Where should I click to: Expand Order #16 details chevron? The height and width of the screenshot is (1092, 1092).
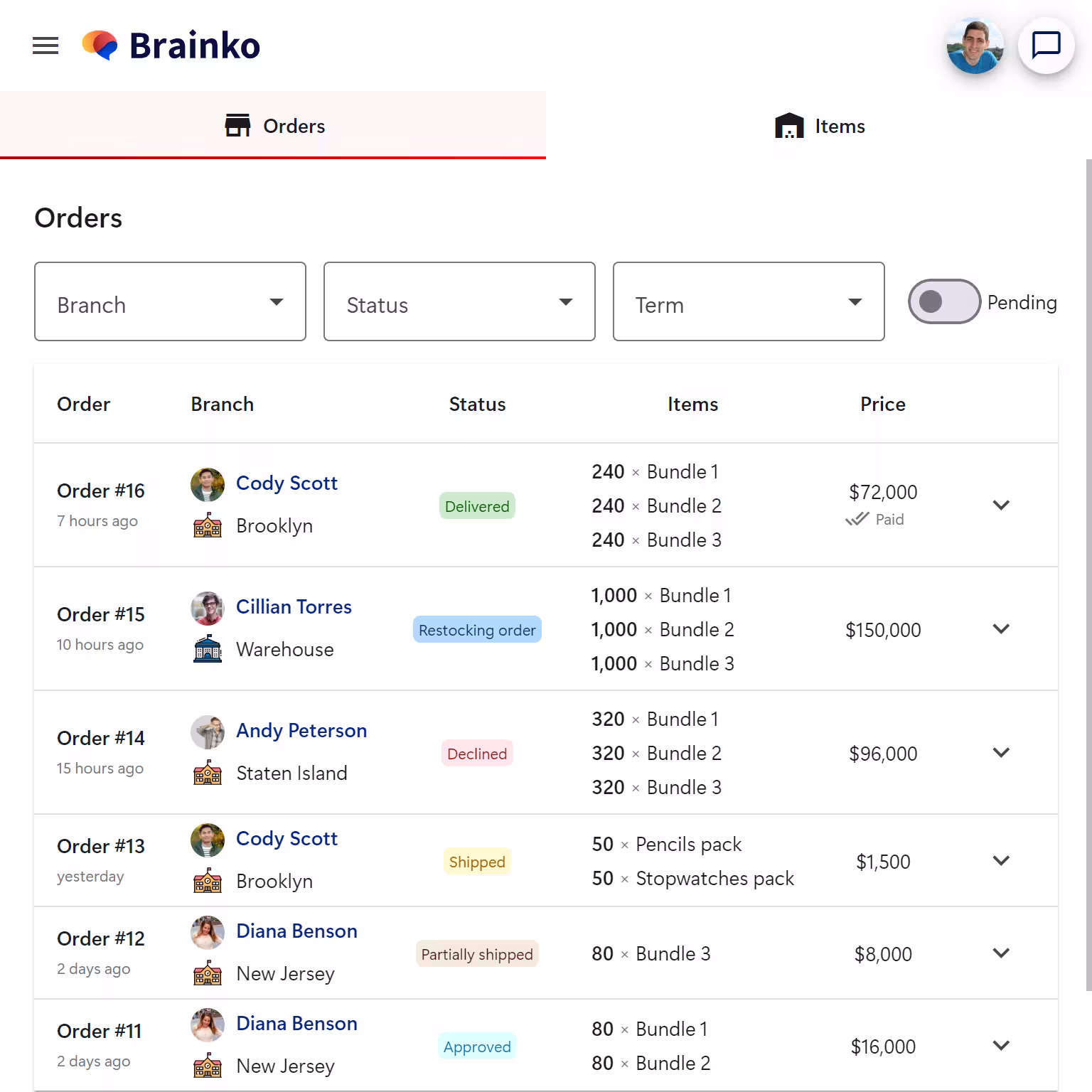pos(1001,505)
